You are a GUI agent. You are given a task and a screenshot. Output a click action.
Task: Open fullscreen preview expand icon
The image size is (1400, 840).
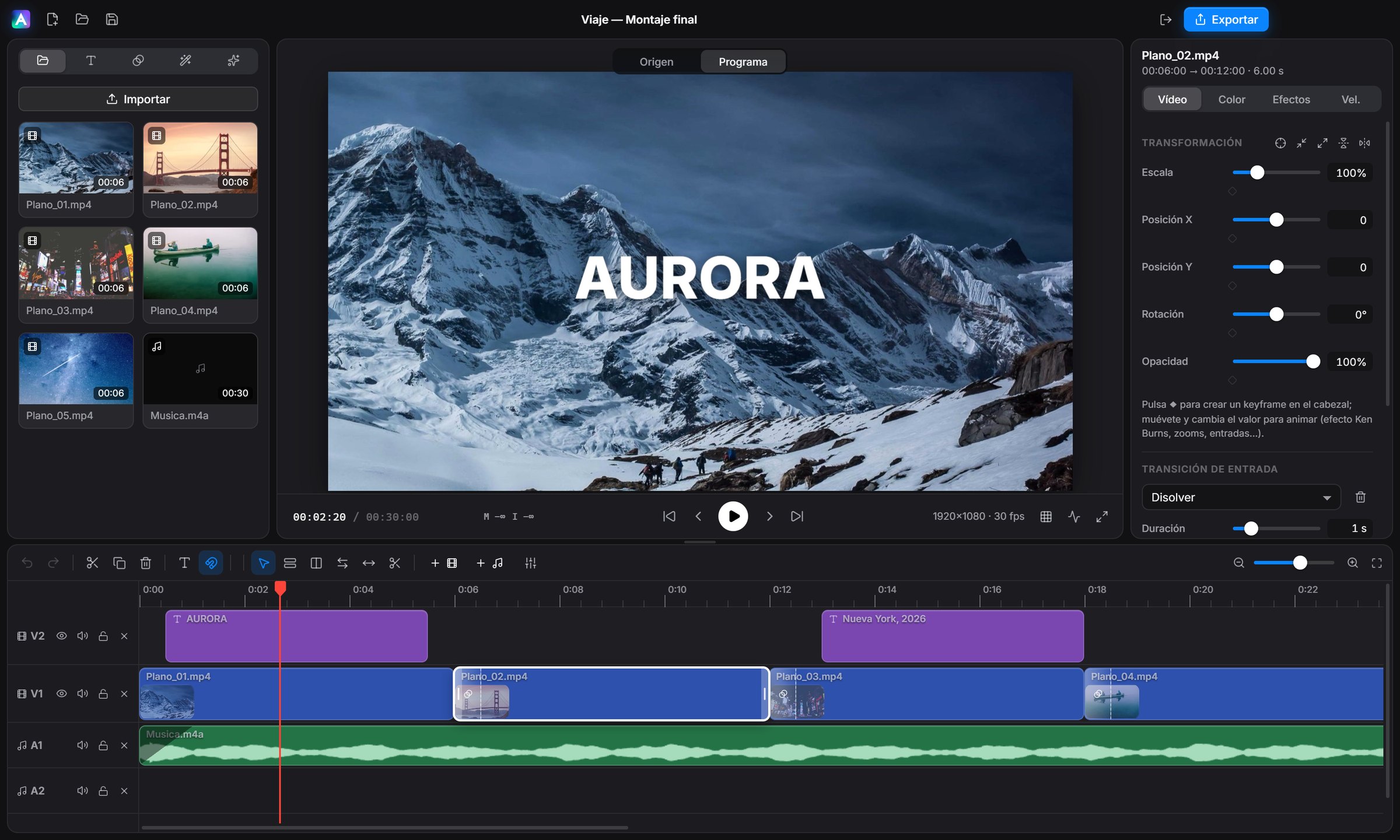(1102, 516)
